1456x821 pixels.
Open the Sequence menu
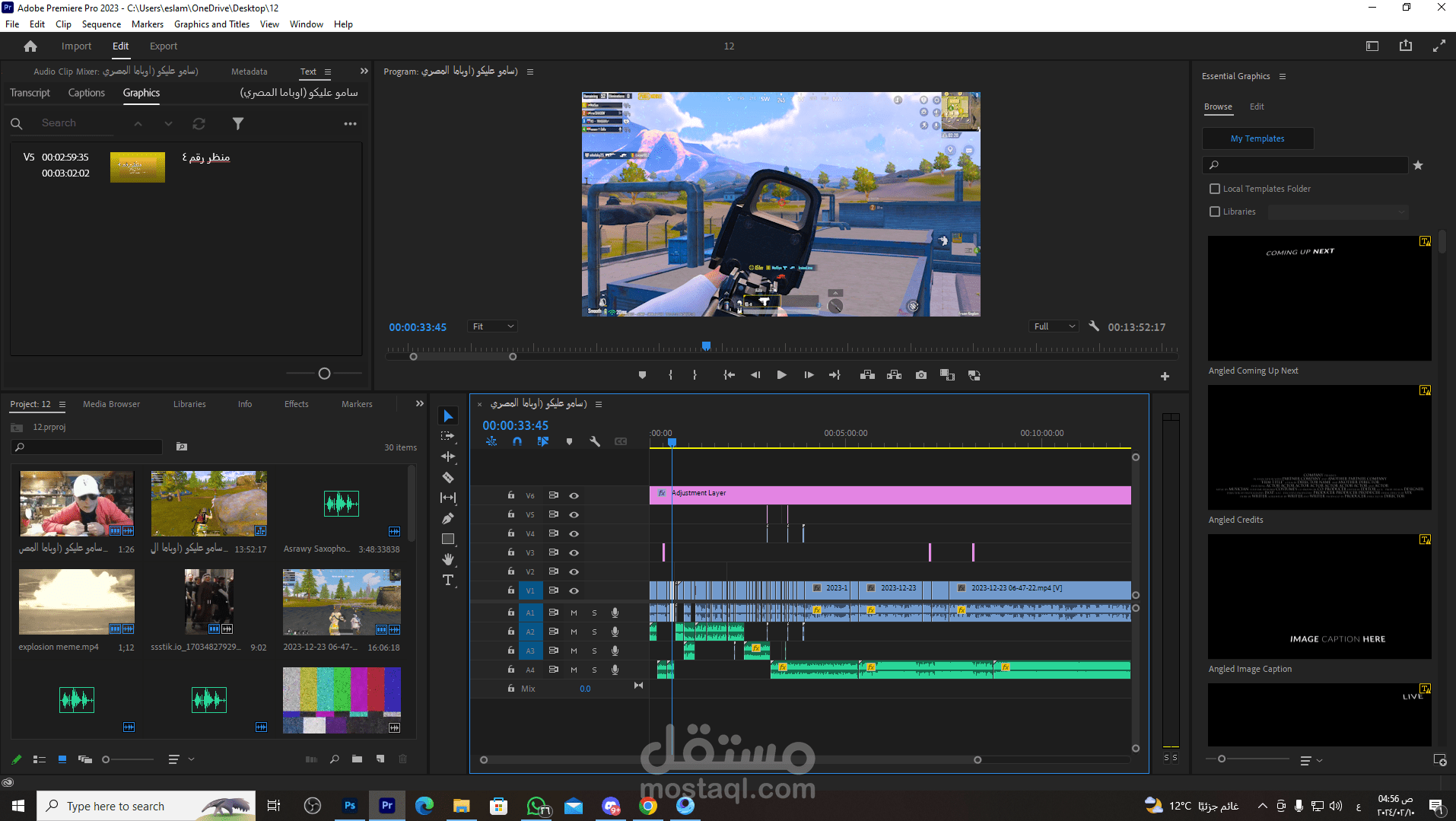pos(101,24)
